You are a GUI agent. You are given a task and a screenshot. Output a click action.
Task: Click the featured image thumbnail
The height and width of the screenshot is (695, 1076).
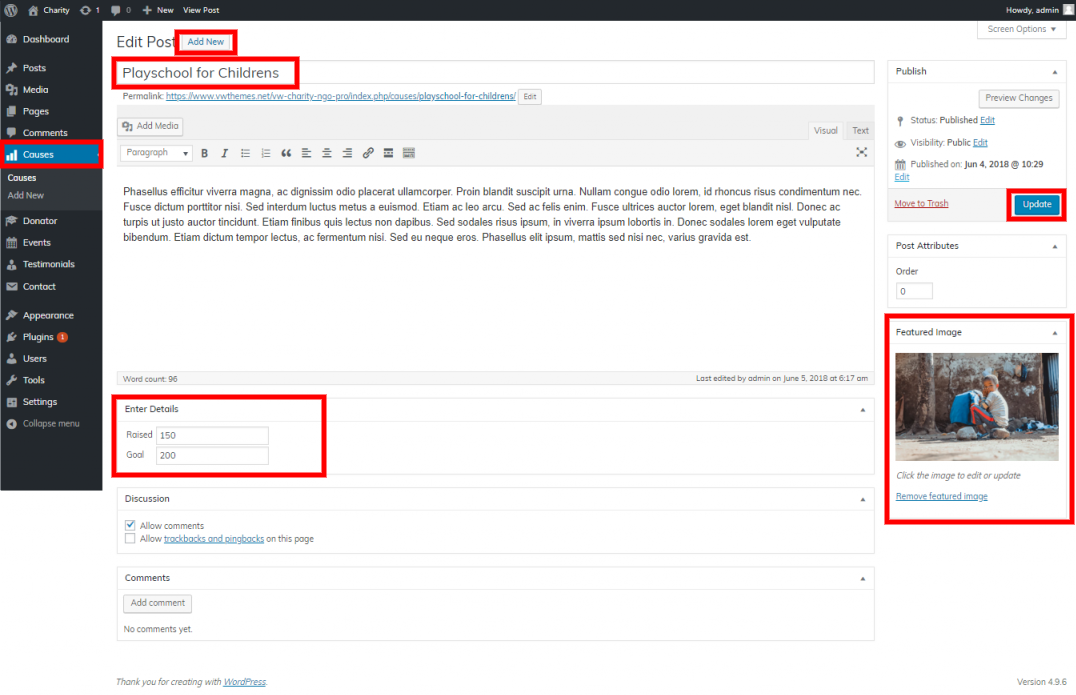pos(976,406)
